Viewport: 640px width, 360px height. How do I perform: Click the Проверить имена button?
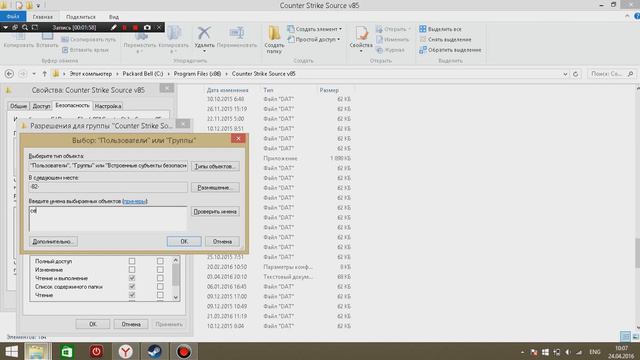215,211
